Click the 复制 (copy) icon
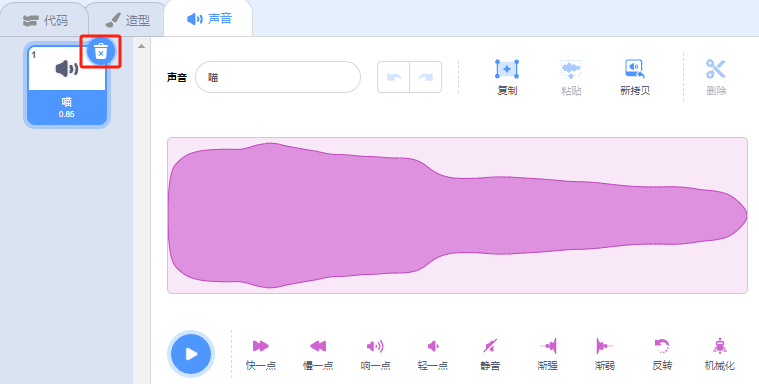 507,69
